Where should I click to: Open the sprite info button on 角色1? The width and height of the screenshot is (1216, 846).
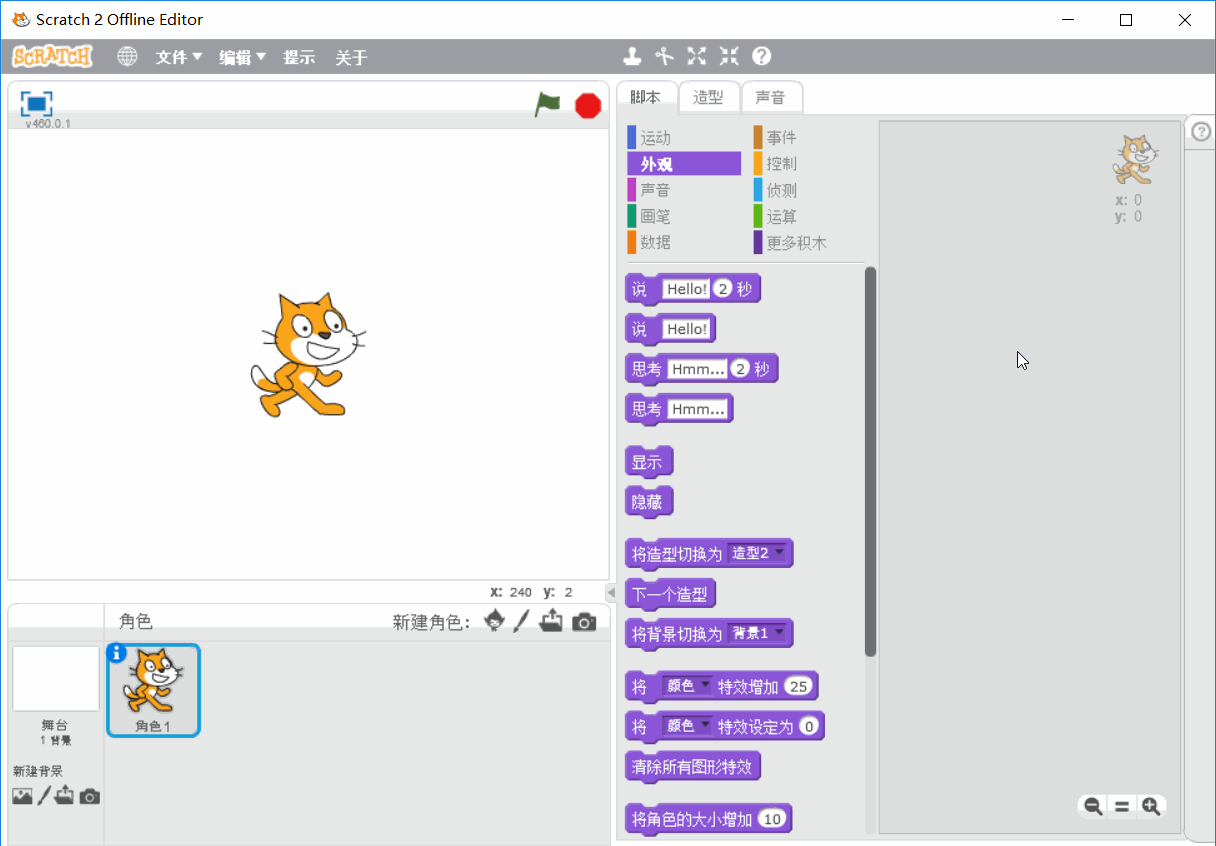click(116, 653)
